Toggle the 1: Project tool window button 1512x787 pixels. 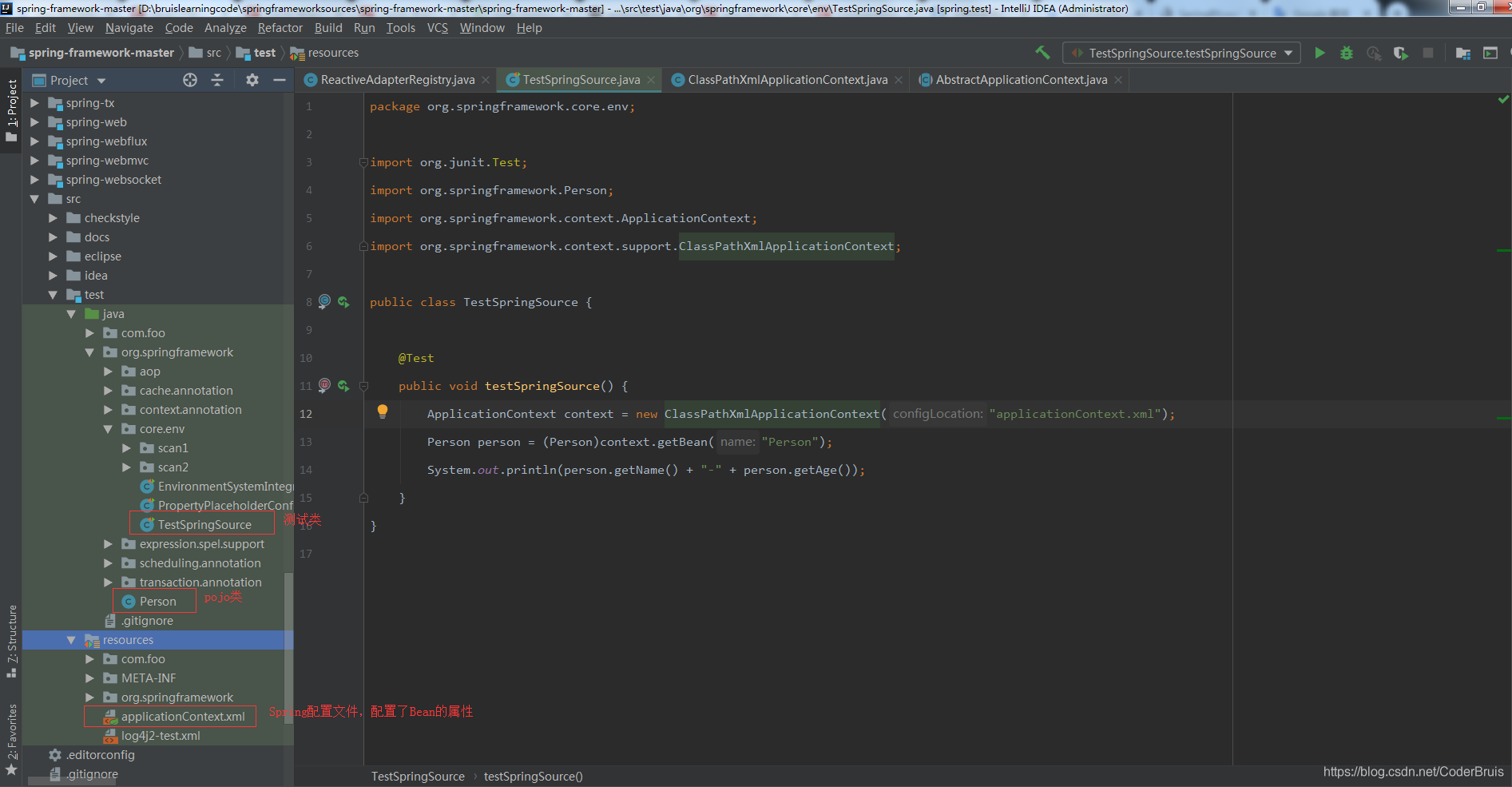[x=11, y=110]
